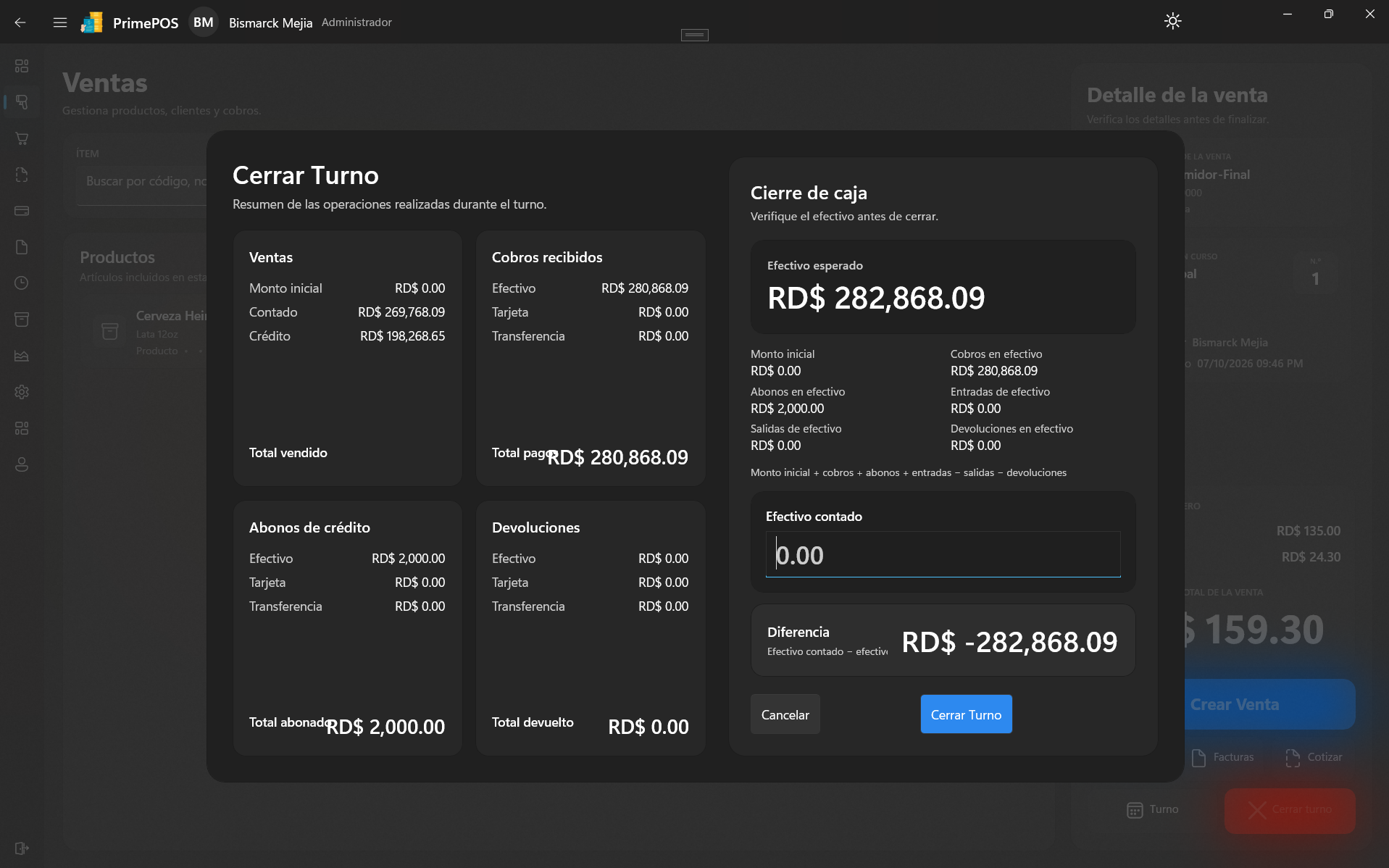
Task: Click the back arrow in title bar
Action: (x=20, y=22)
